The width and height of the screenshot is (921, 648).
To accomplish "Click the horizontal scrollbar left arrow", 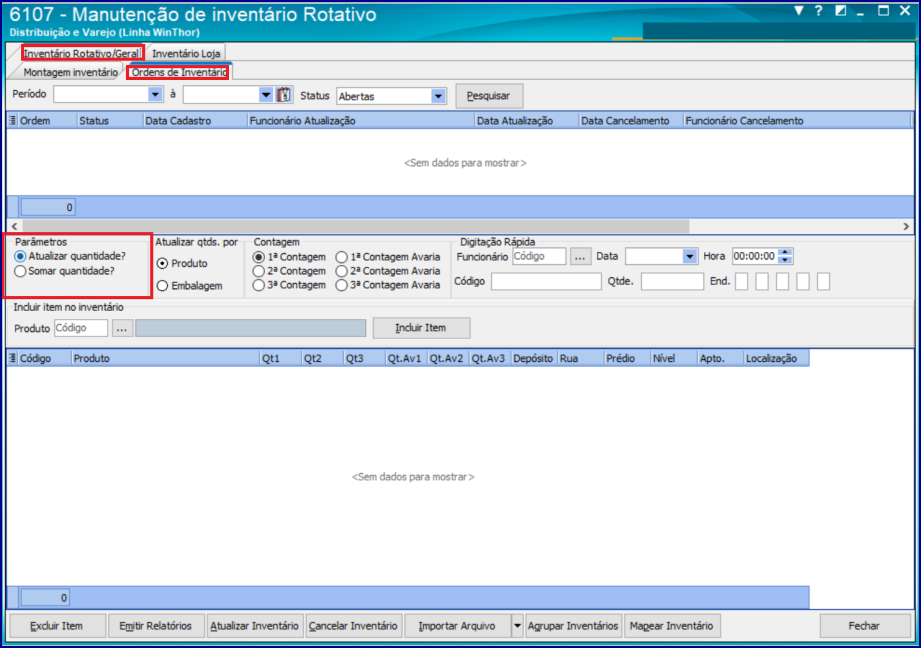I will pyautogui.click(x=15, y=226).
